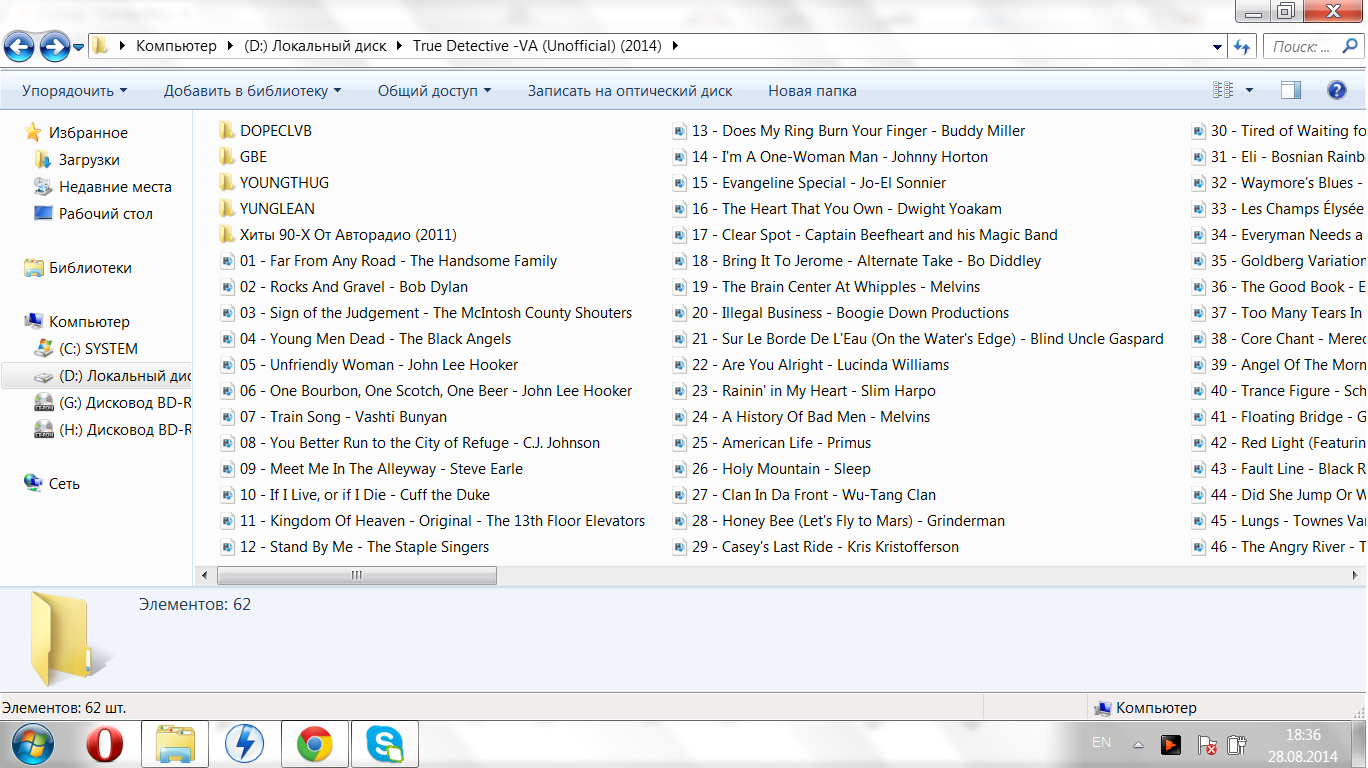Select the GBE folder icon

(227, 157)
